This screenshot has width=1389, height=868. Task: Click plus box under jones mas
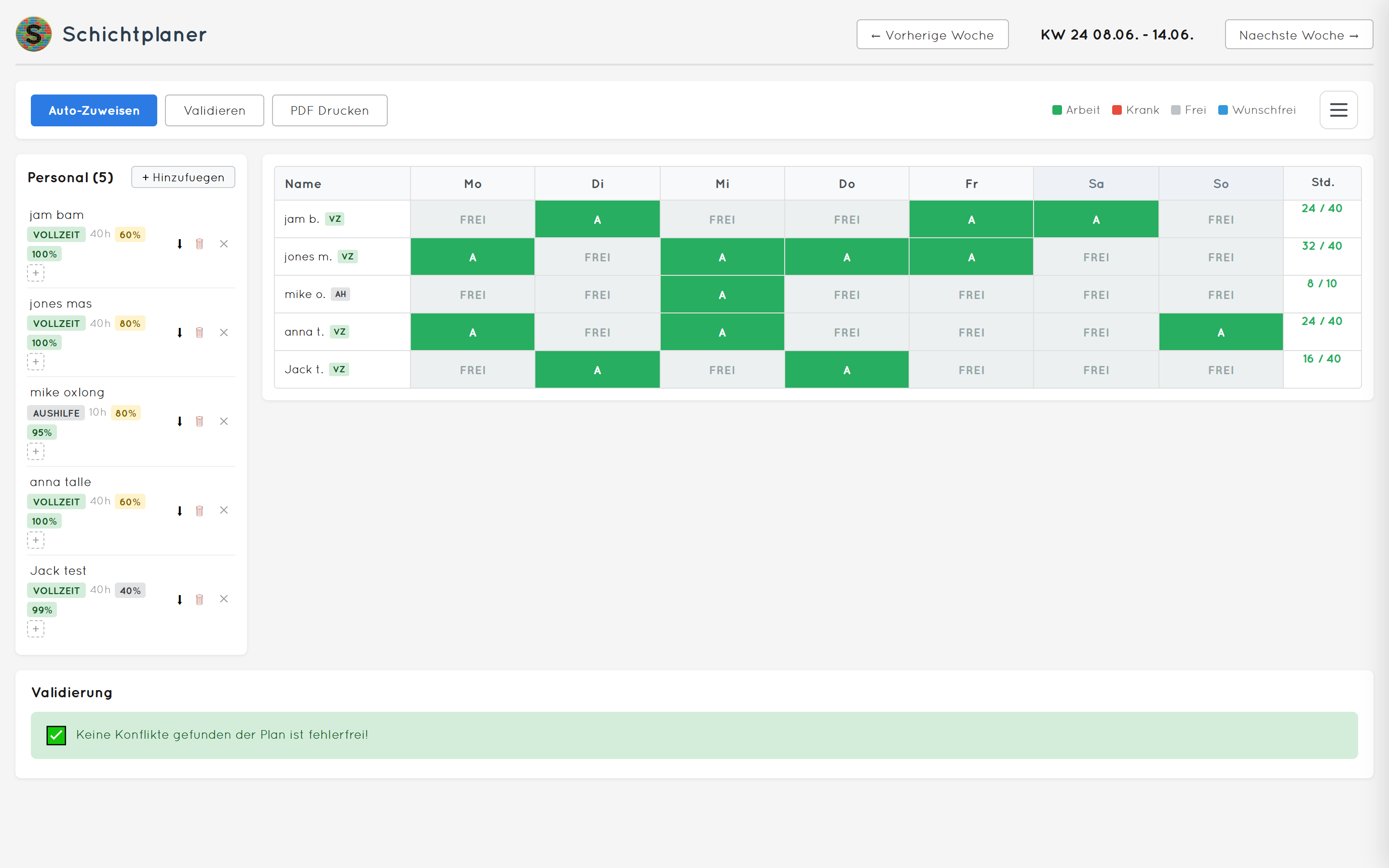pos(36,362)
